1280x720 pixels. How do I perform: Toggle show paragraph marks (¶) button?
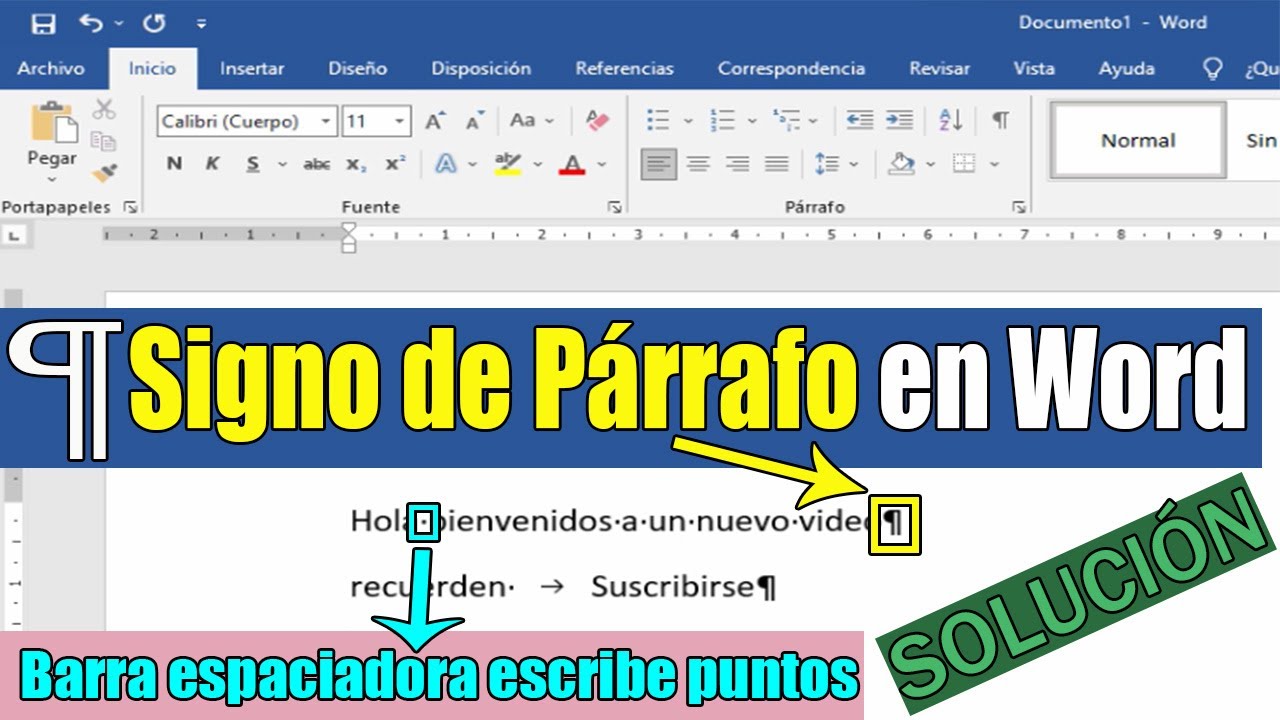(1000, 121)
